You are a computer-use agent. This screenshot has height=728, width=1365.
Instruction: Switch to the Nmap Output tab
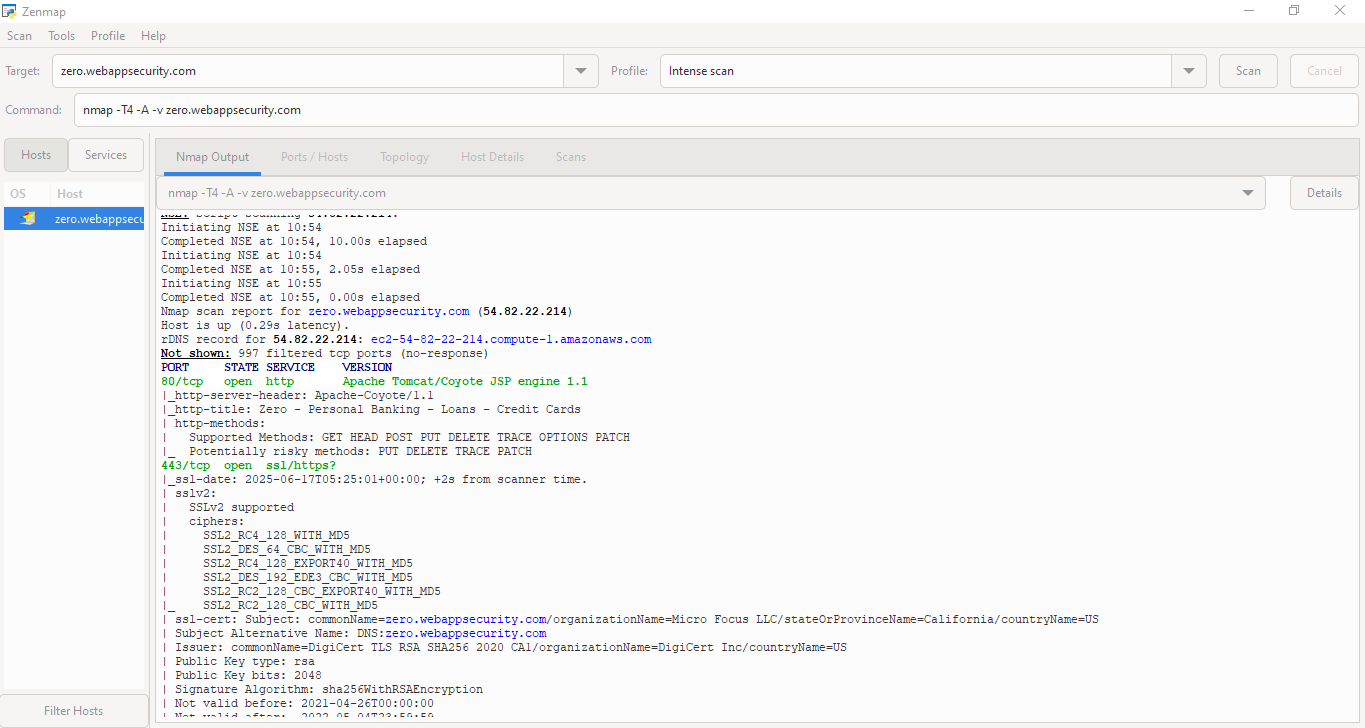coord(212,157)
